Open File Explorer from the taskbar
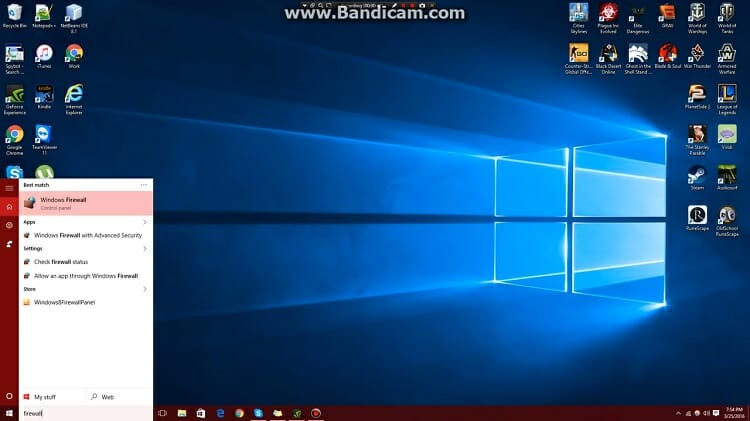The width and height of the screenshot is (750, 421). [182, 413]
